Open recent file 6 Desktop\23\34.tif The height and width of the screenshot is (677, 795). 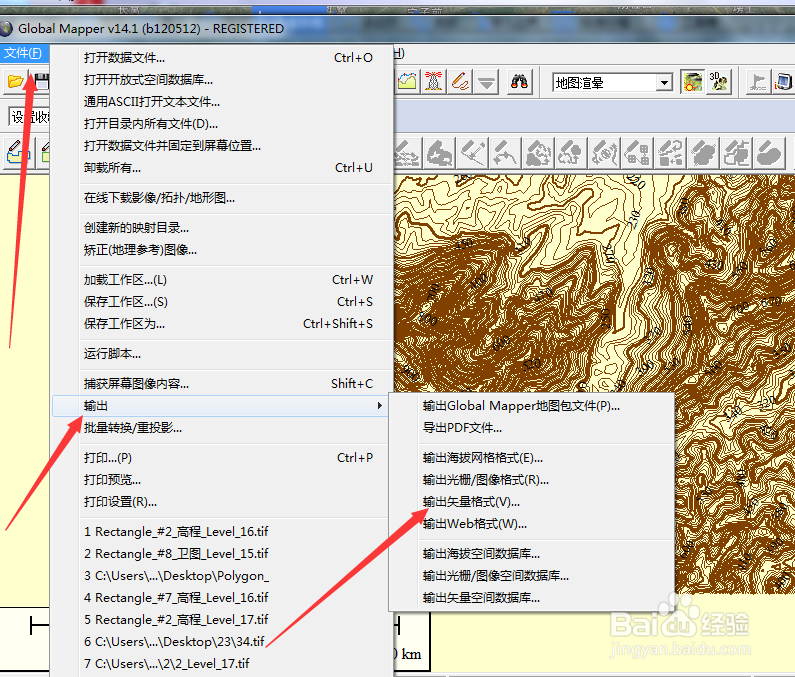pos(223,642)
